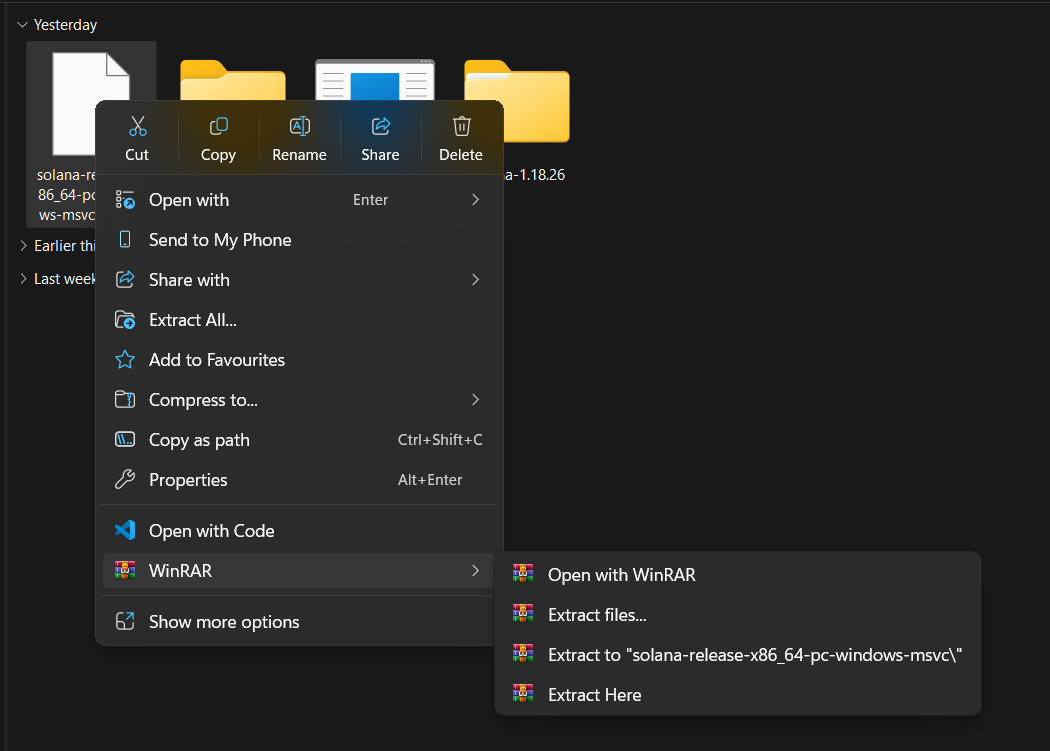1050x751 pixels.
Task: Expand the Last week group
Action: click(x=22, y=279)
